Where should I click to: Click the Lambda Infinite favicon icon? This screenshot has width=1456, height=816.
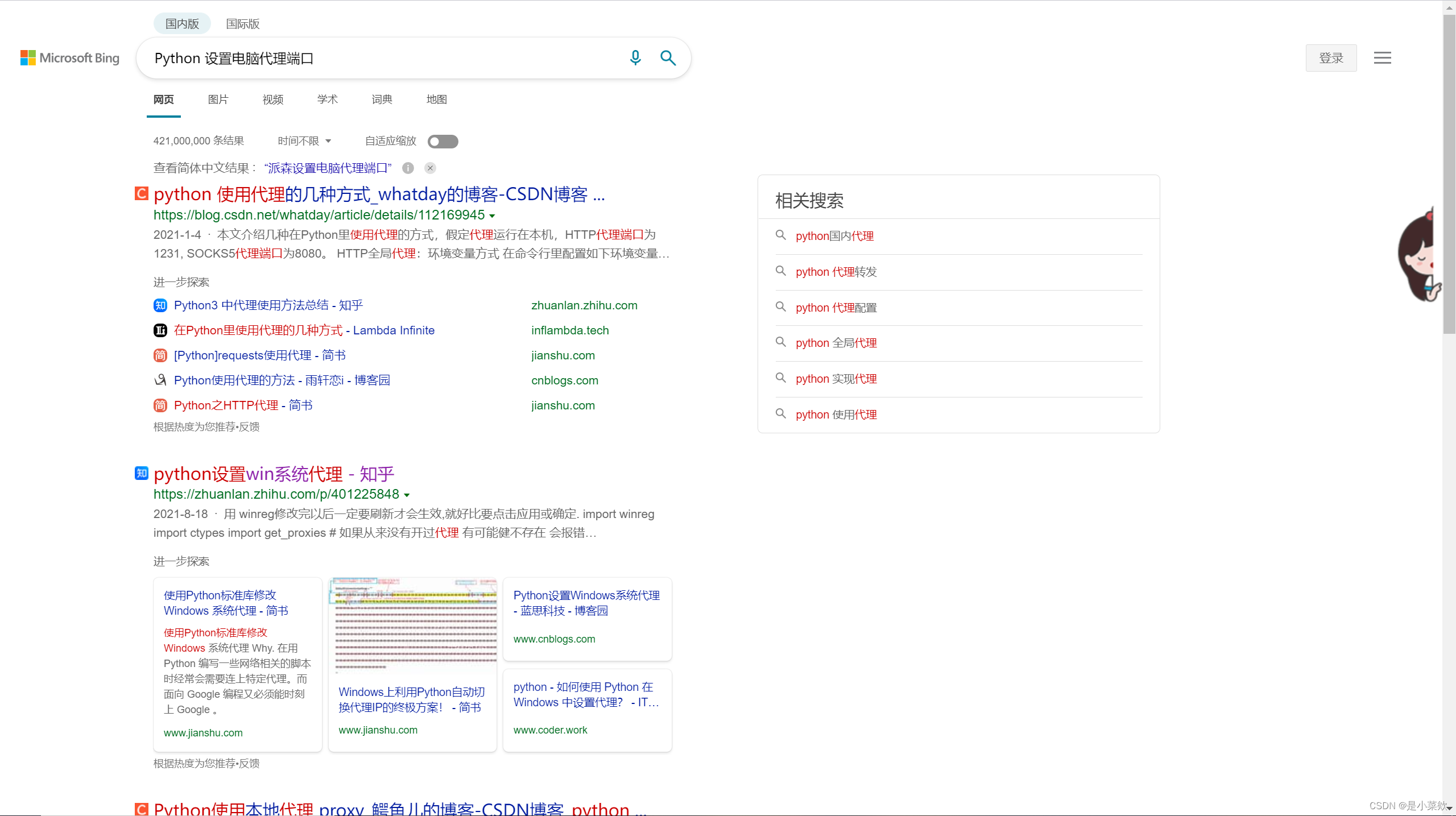tap(160, 331)
